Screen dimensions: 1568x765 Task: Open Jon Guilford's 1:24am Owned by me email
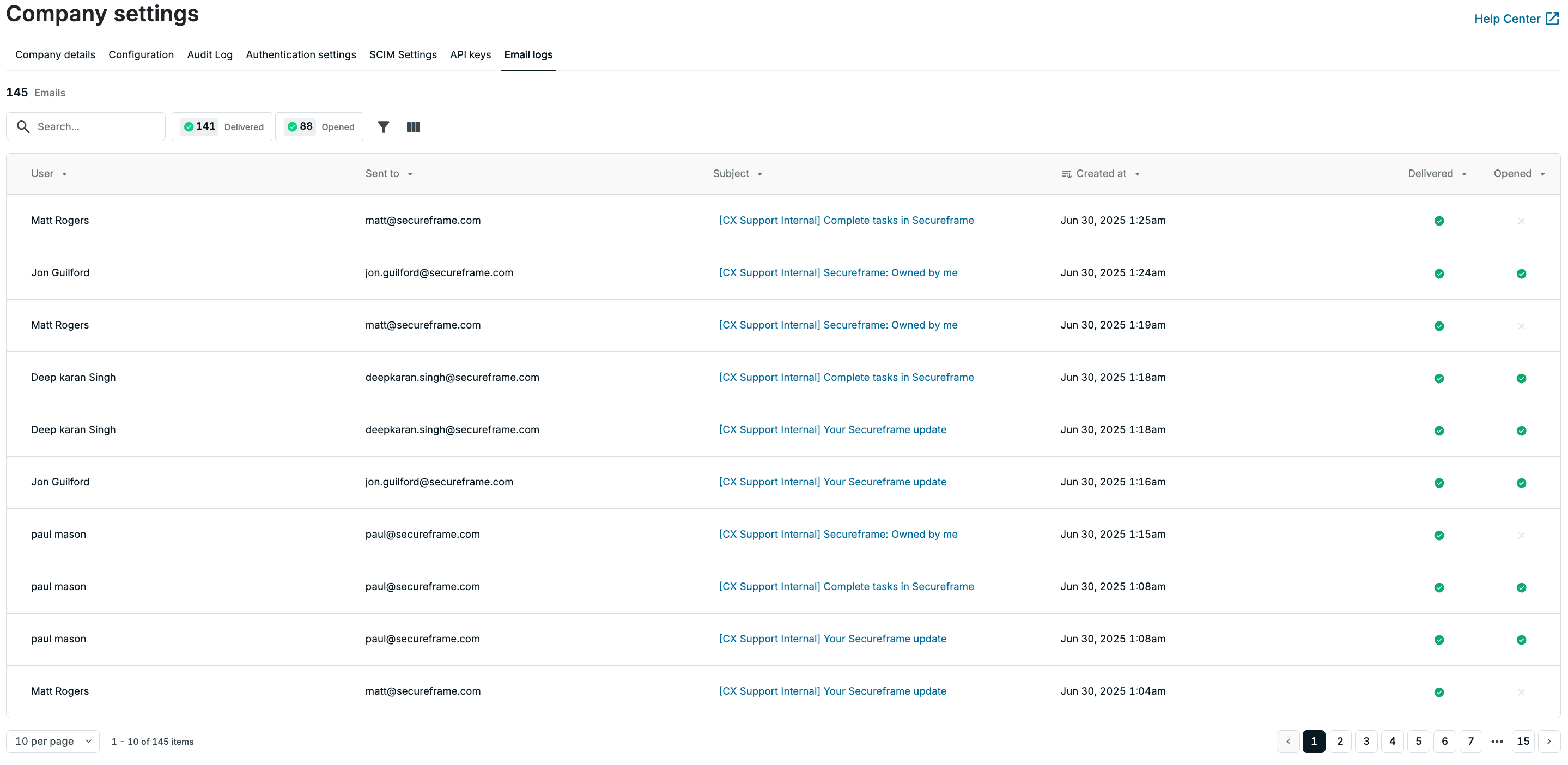838,272
